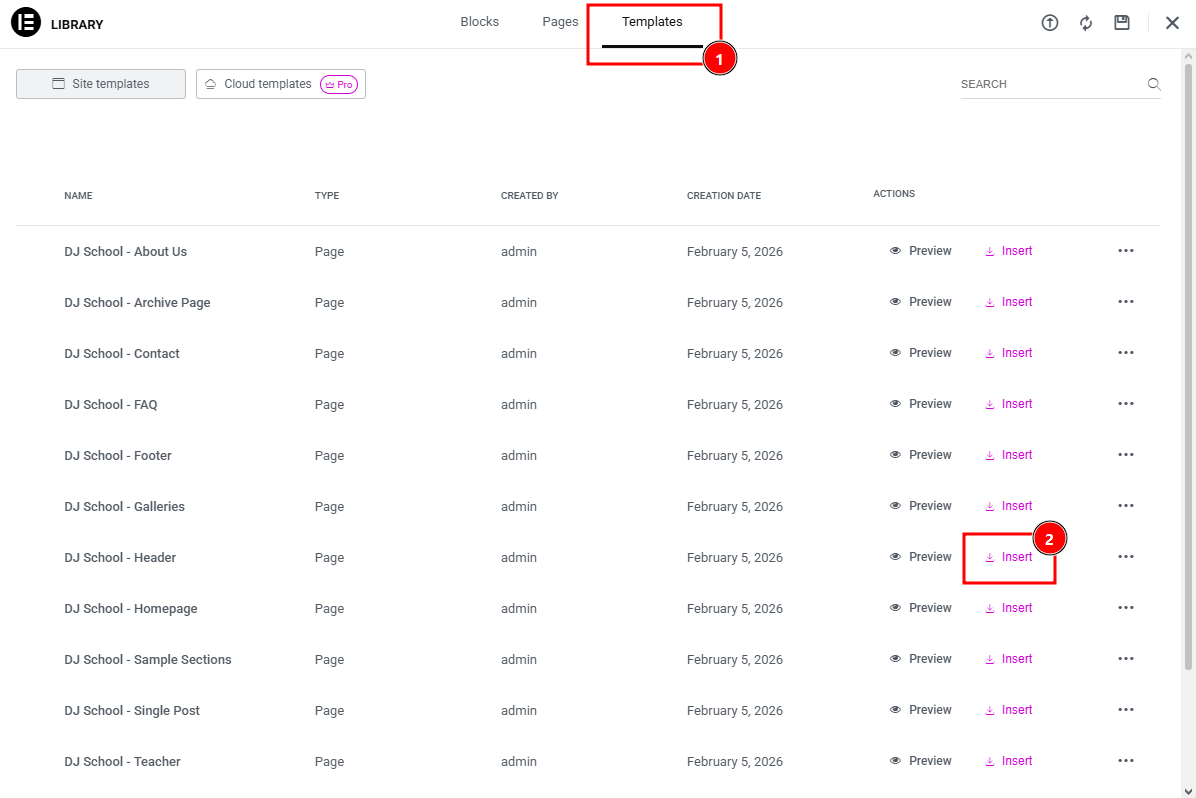Click the import template upload icon
This screenshot has width=1196, height=798.
click(x=1050, y=23)
